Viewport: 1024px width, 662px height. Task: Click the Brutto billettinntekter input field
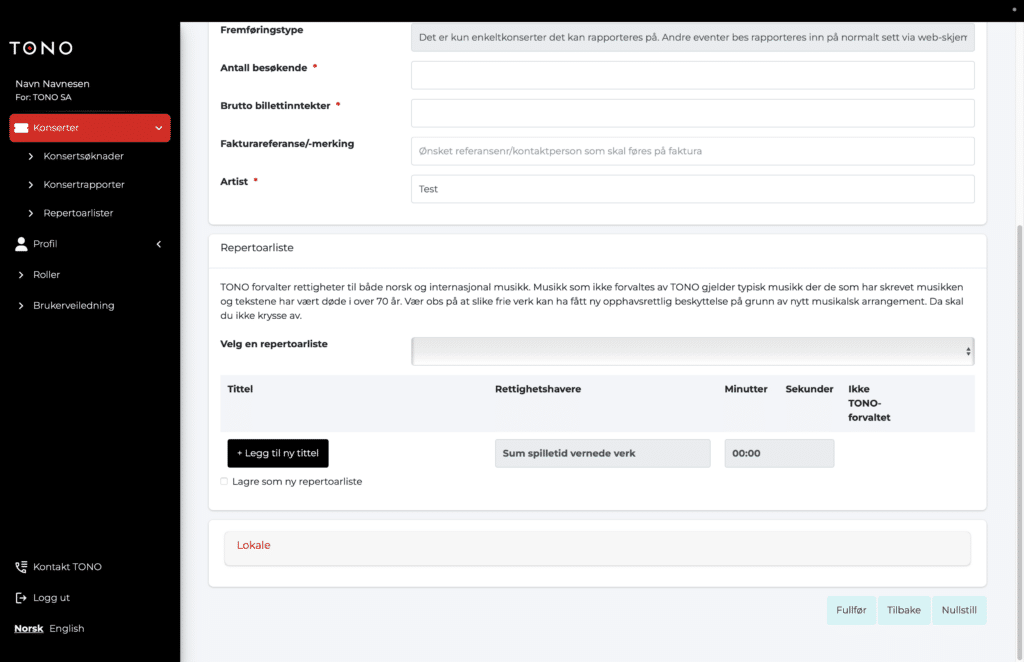tap(692, 113)
